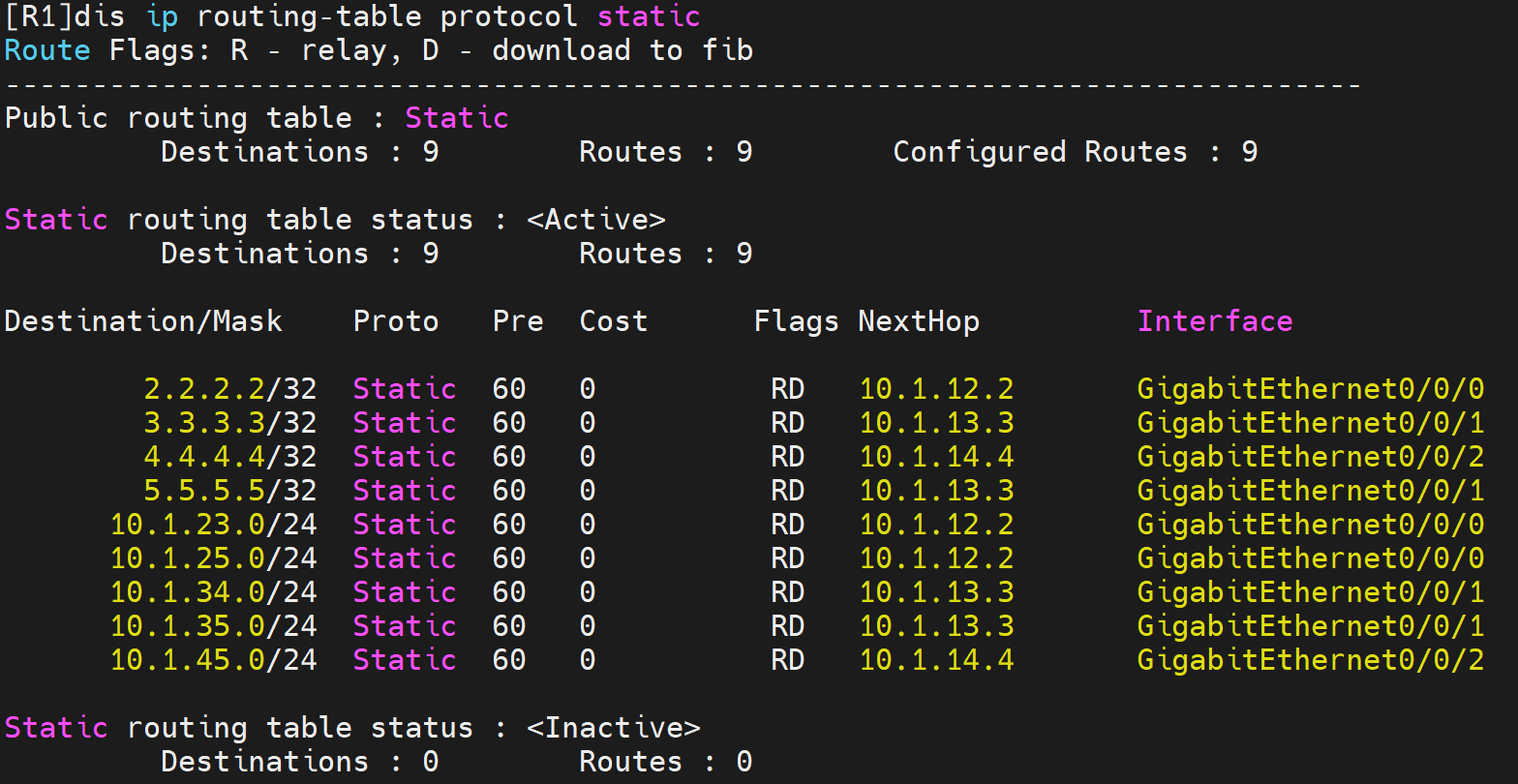This screenshot has height=784, width=1518.
Task: Click the 'Cost' column header
Action: (613, 321)
